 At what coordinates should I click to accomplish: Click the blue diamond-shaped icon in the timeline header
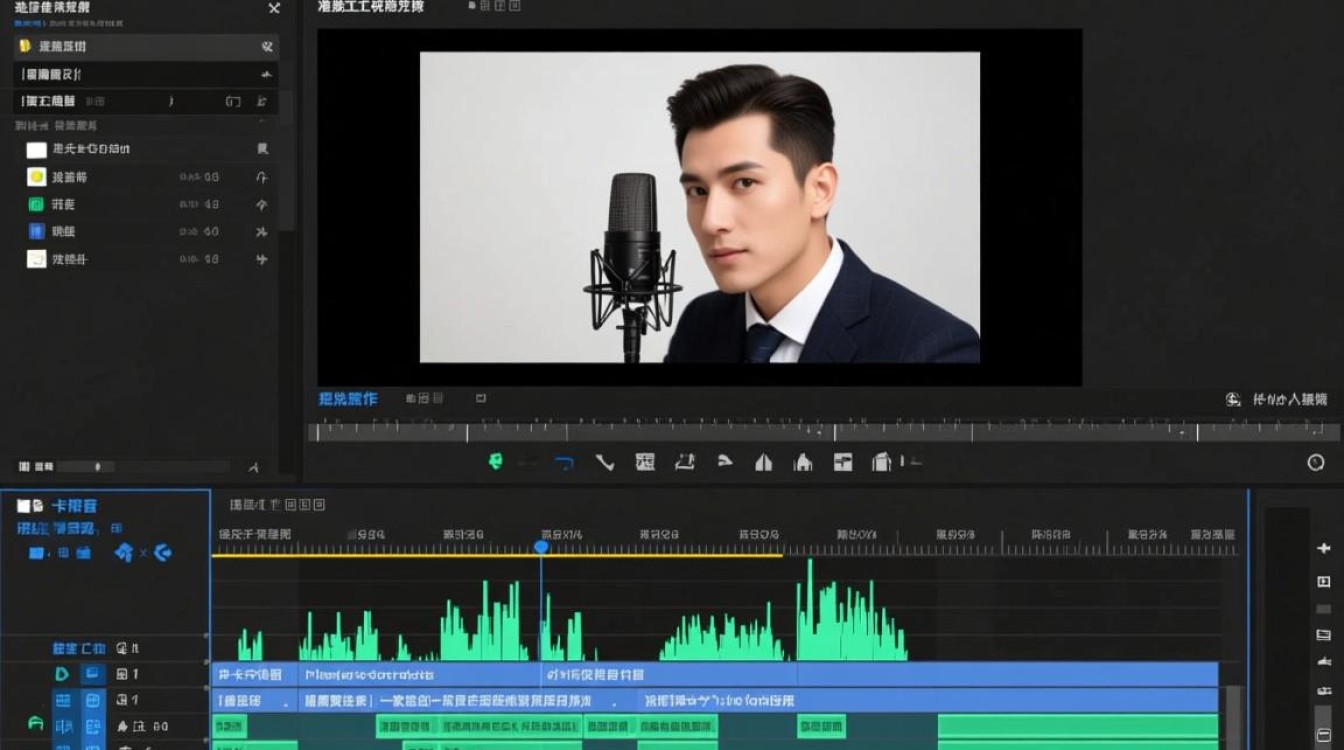(x=124, y=552)
